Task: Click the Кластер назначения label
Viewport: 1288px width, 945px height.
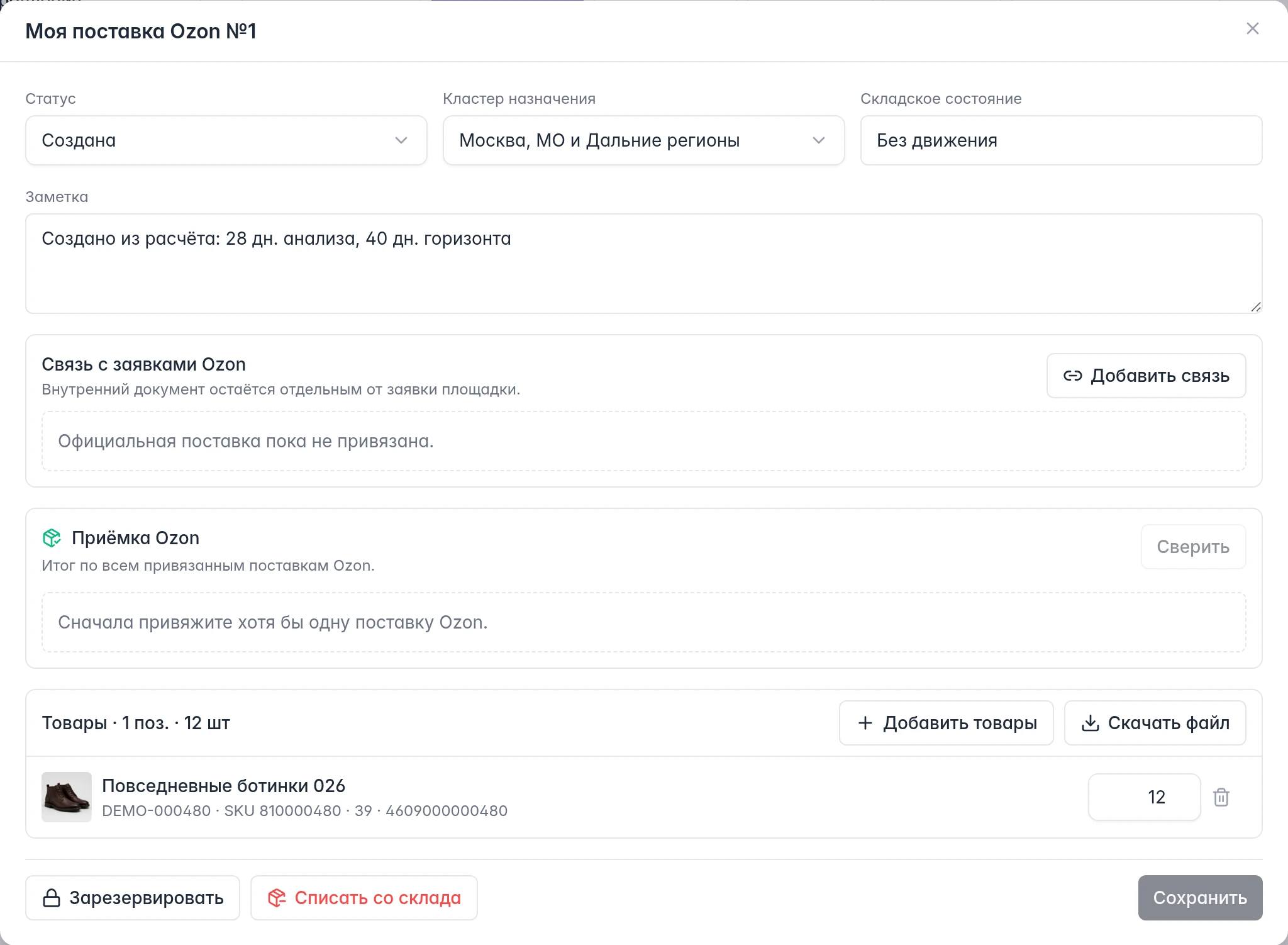Action: pos(519,99)
